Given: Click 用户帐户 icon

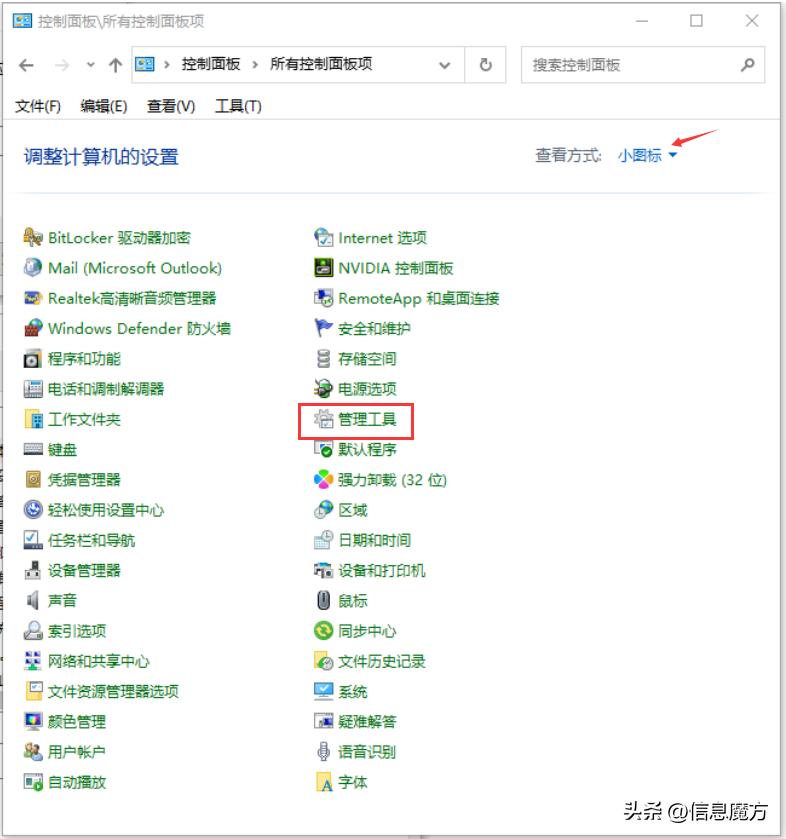Looking at the screenshot, I should click(33, 752).
